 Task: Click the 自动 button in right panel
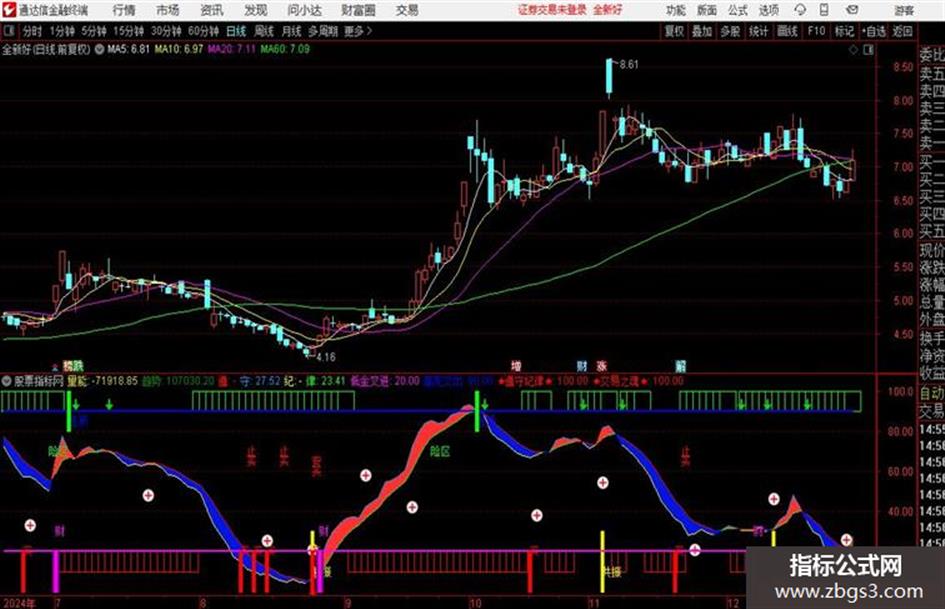(x=932, y=393)
